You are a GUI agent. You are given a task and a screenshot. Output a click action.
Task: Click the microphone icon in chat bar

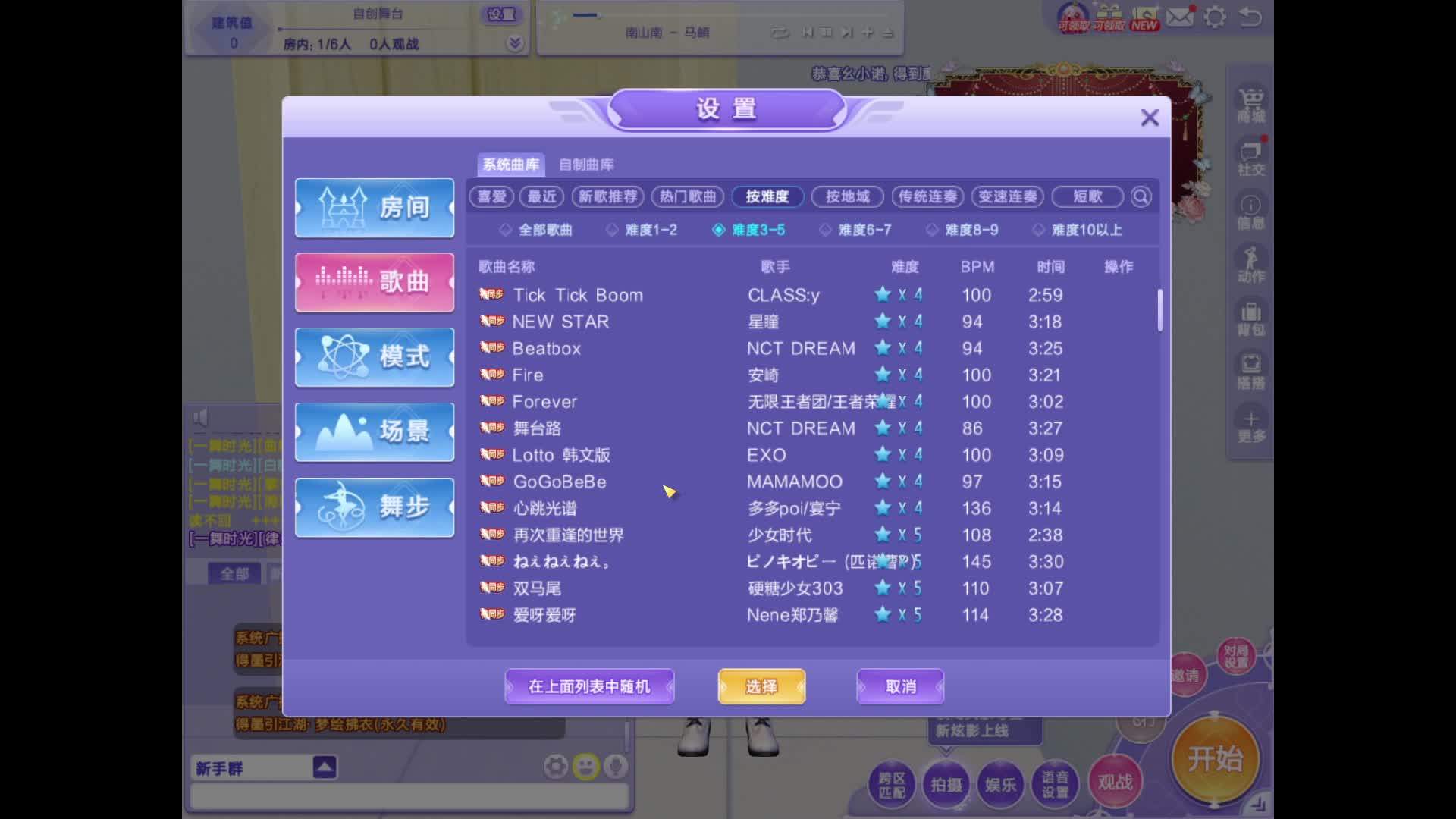pyautogui.click(x=616, y=767)
